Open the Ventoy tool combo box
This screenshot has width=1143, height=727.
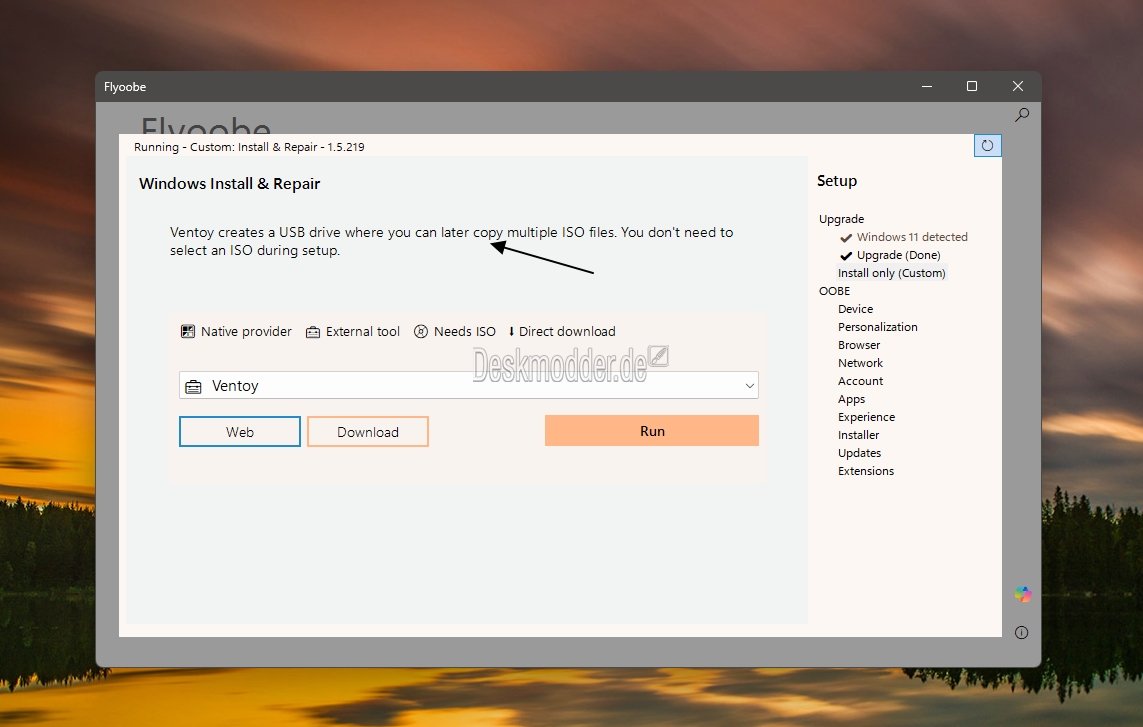coord(469,385)
